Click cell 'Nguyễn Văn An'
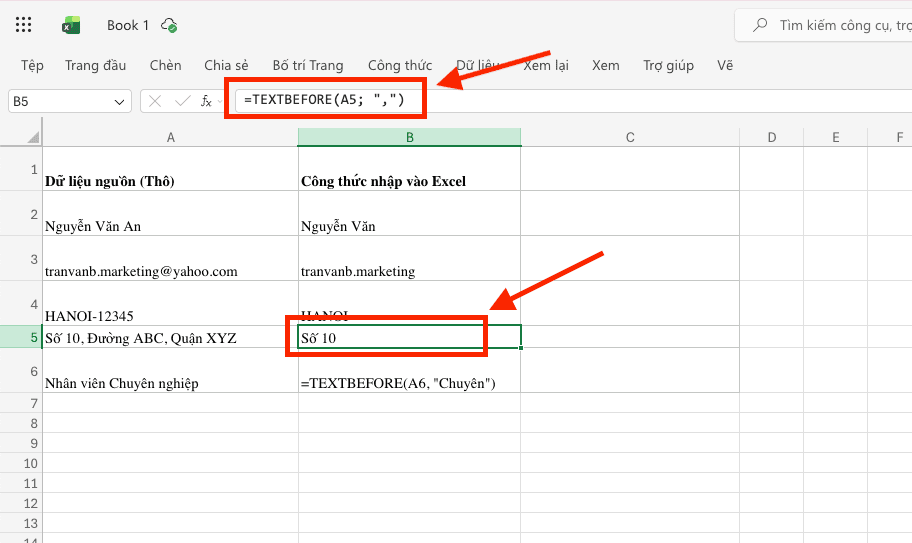 [x=170, y=214]
